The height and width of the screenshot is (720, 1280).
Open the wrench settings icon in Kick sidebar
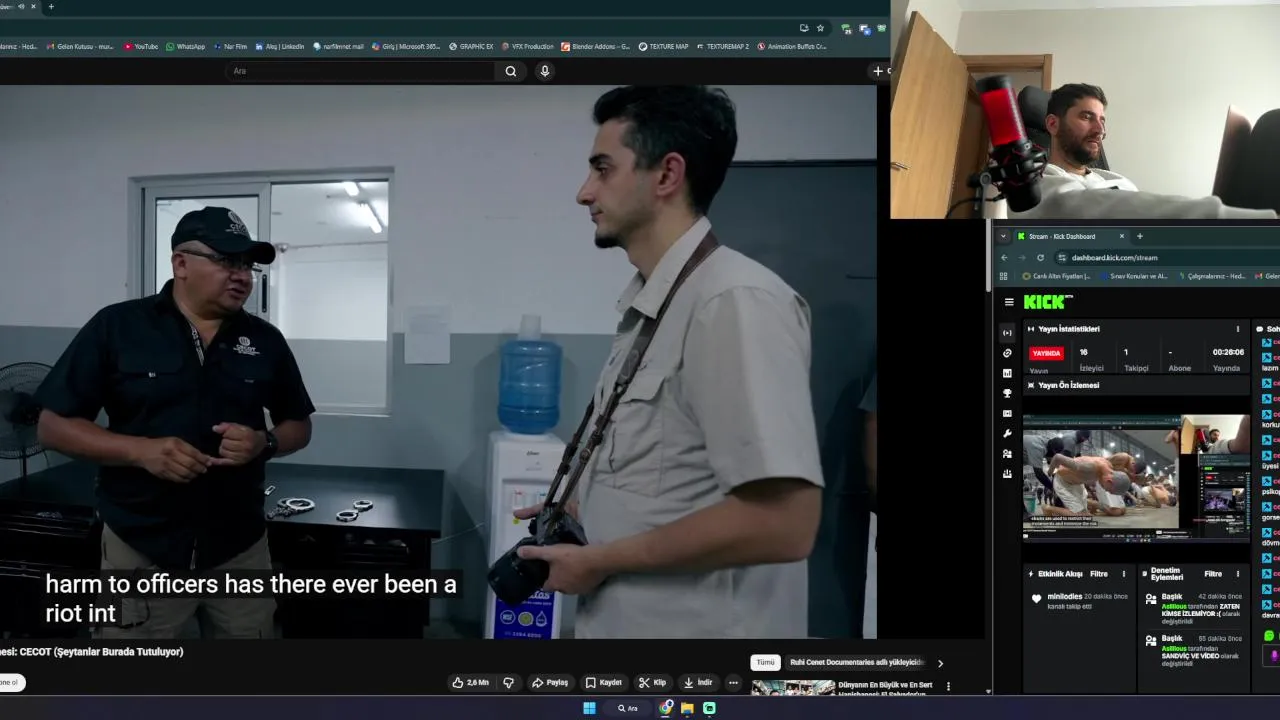pos(1007,434)
